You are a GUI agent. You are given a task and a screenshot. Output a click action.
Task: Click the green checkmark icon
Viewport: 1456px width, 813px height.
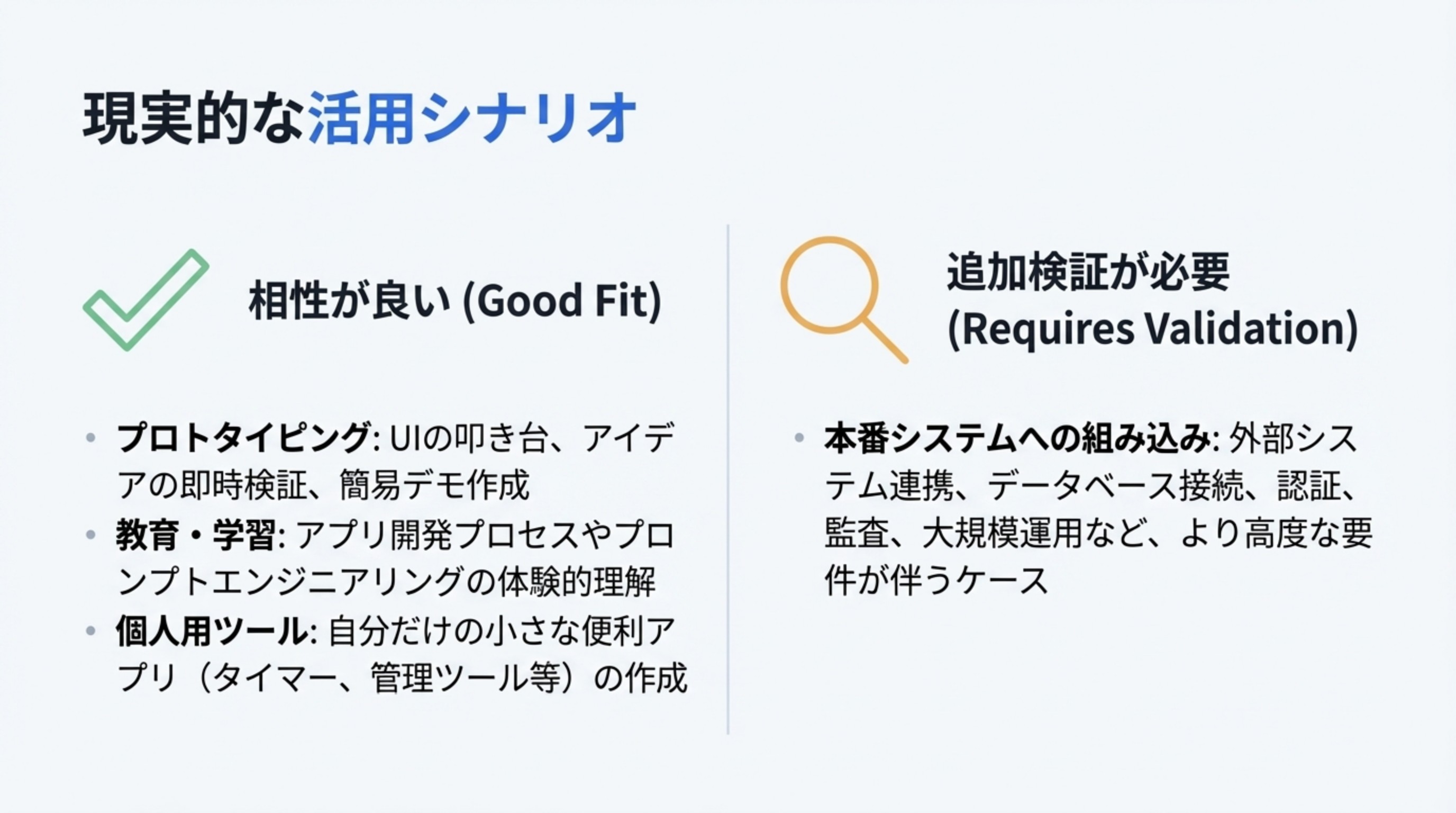[x=146, y=300]
